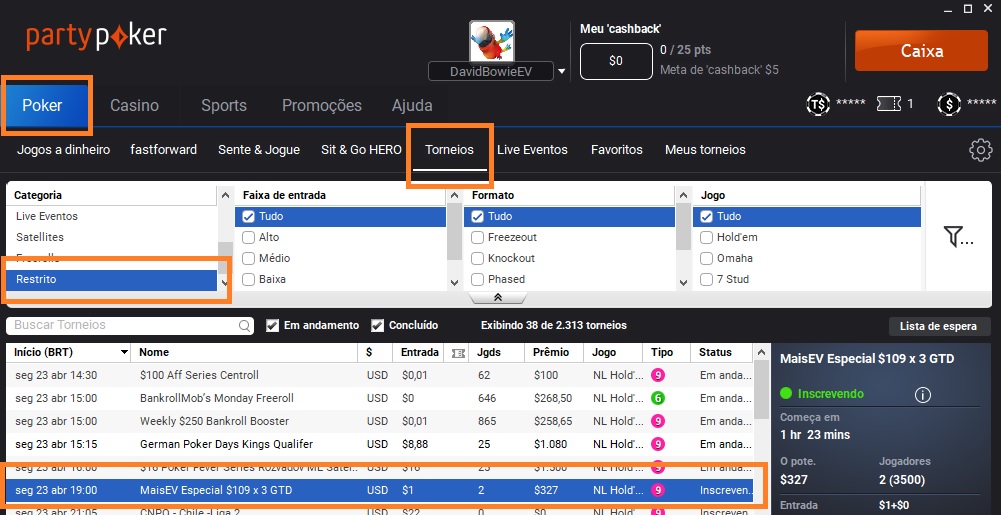Enable the Omaha game checkbox
Image resolution: width=1001 pixels, height=515 pixels.
coord(706,258)
